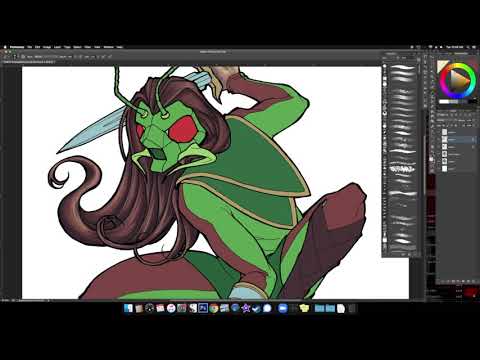
Task: Pick a shade inside the color triangle
Action: pyautogui.click(x=459, y=80)
